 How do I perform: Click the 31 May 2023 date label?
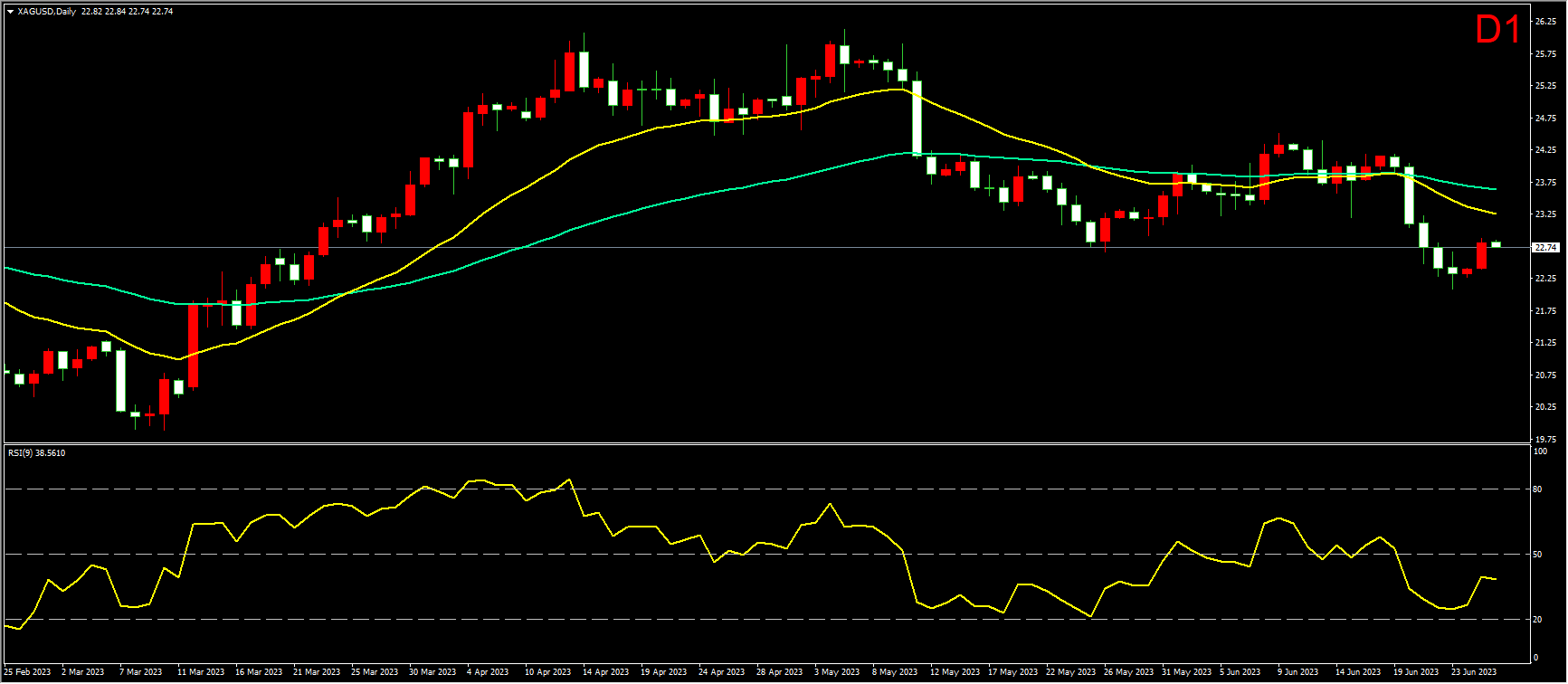coord(1187,672)
